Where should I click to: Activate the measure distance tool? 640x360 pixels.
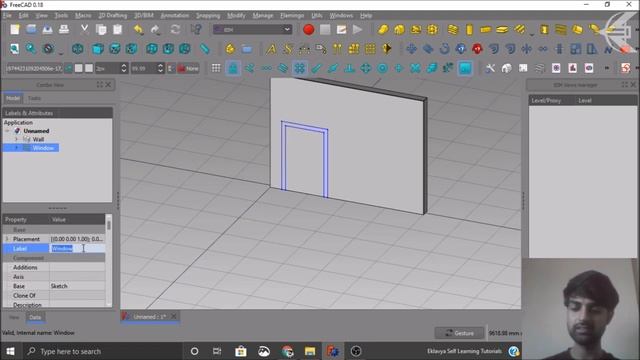point(205,49)
